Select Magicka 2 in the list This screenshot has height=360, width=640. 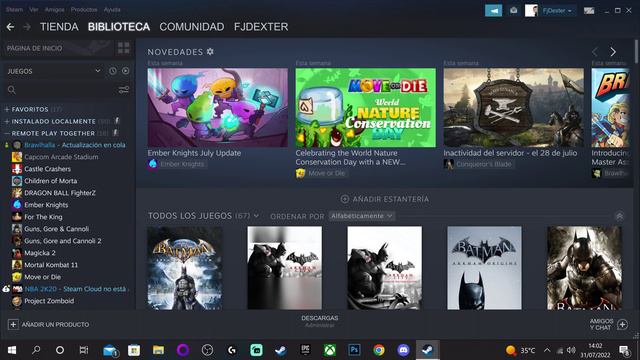40,253
